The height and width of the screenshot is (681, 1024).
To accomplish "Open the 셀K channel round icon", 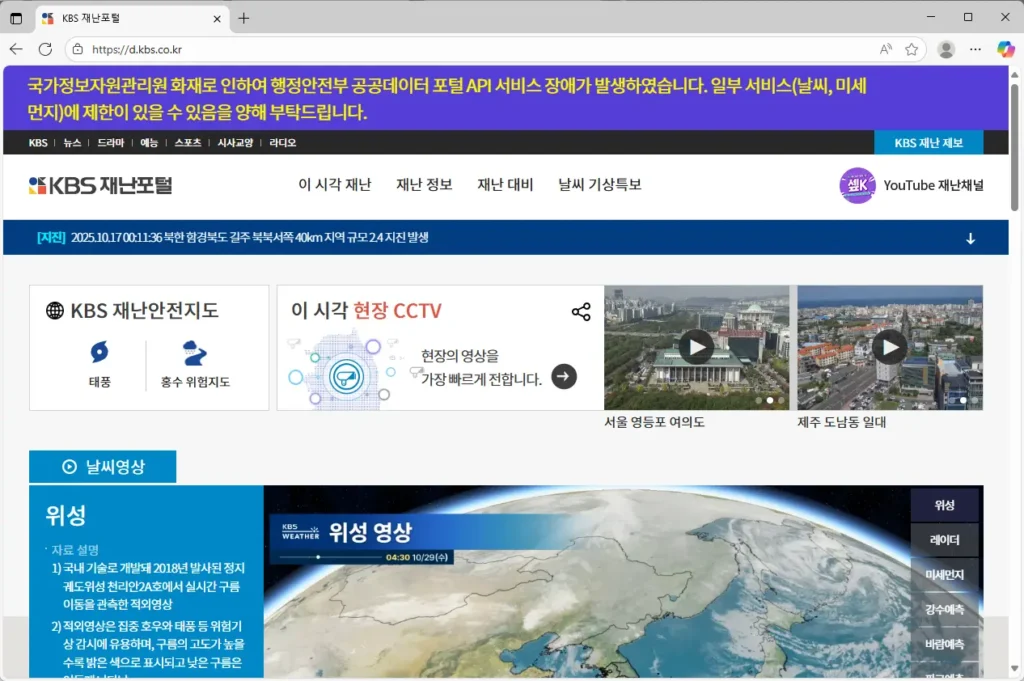I will tap(857, 185).
